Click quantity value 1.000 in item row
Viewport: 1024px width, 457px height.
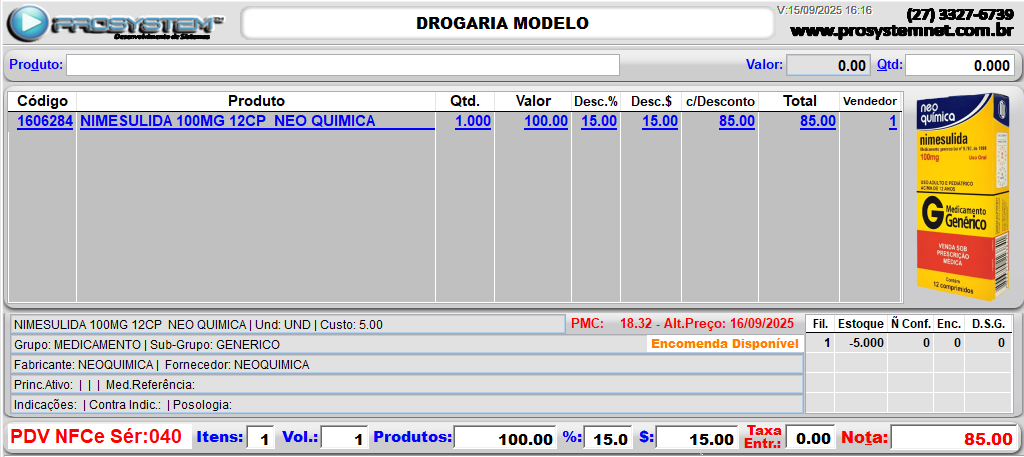click(472, 121)
